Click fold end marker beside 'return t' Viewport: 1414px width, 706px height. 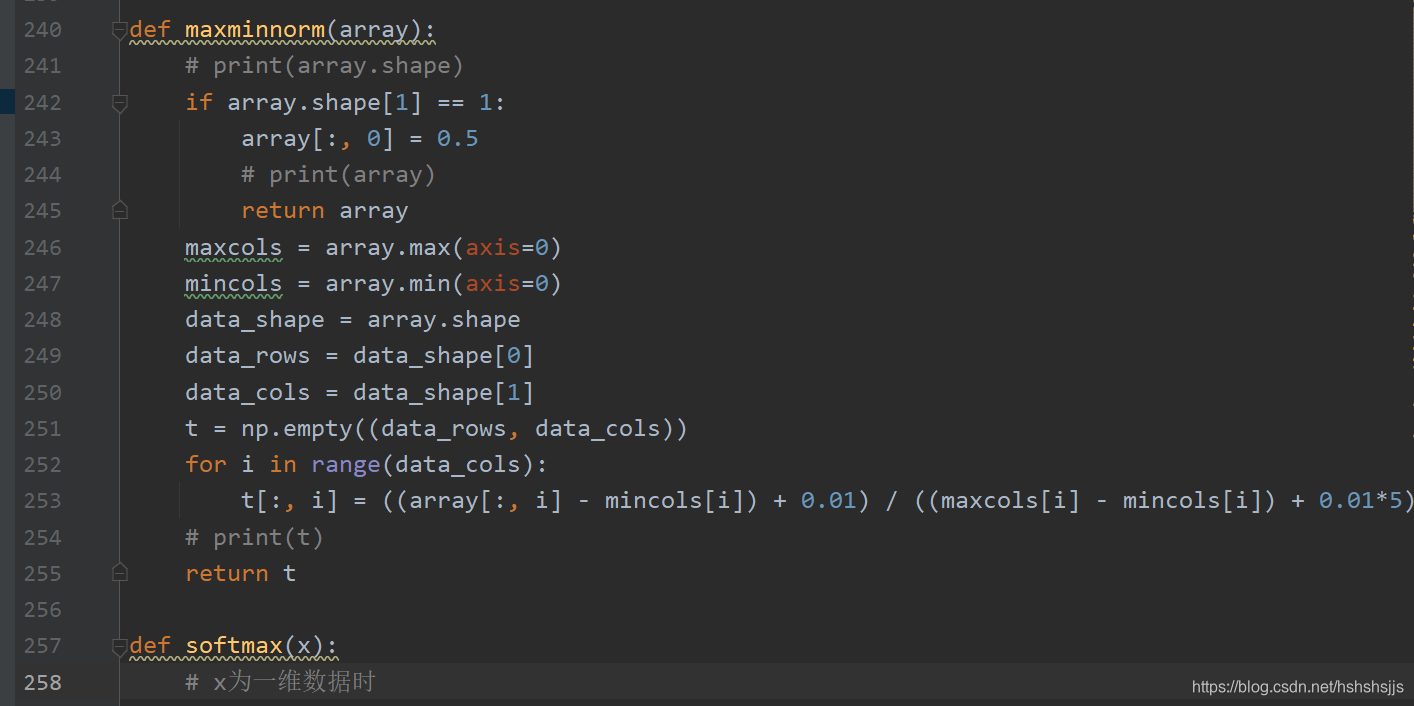click(120, 573)
